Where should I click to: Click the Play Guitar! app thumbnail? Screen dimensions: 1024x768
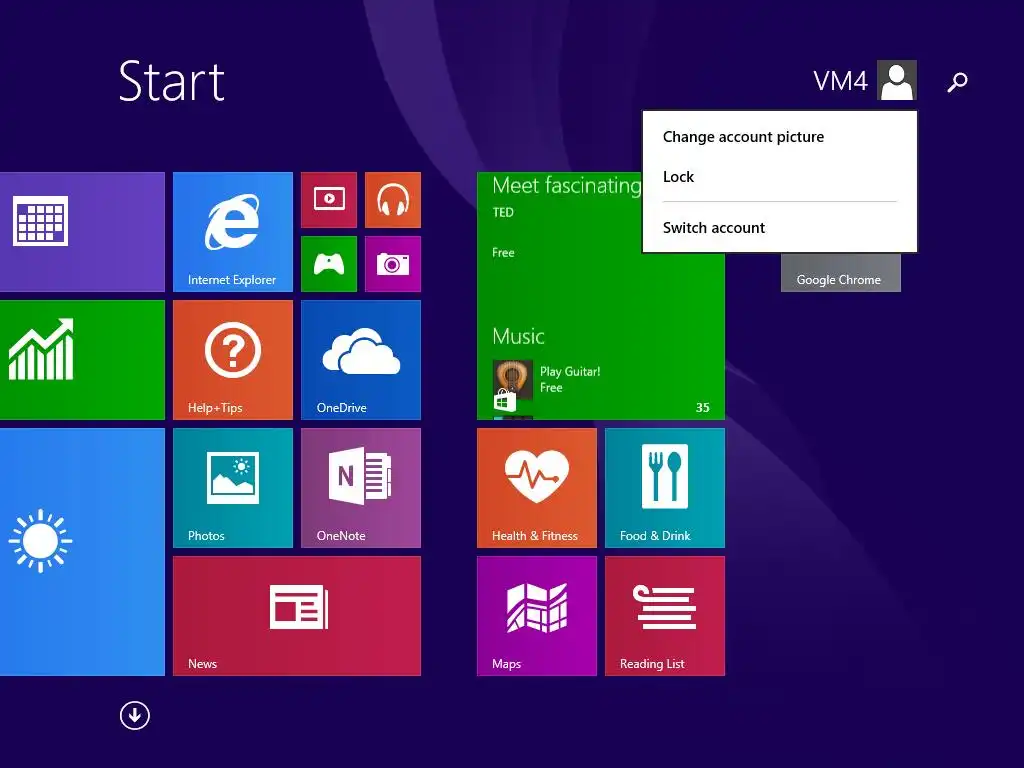point(513,379)
